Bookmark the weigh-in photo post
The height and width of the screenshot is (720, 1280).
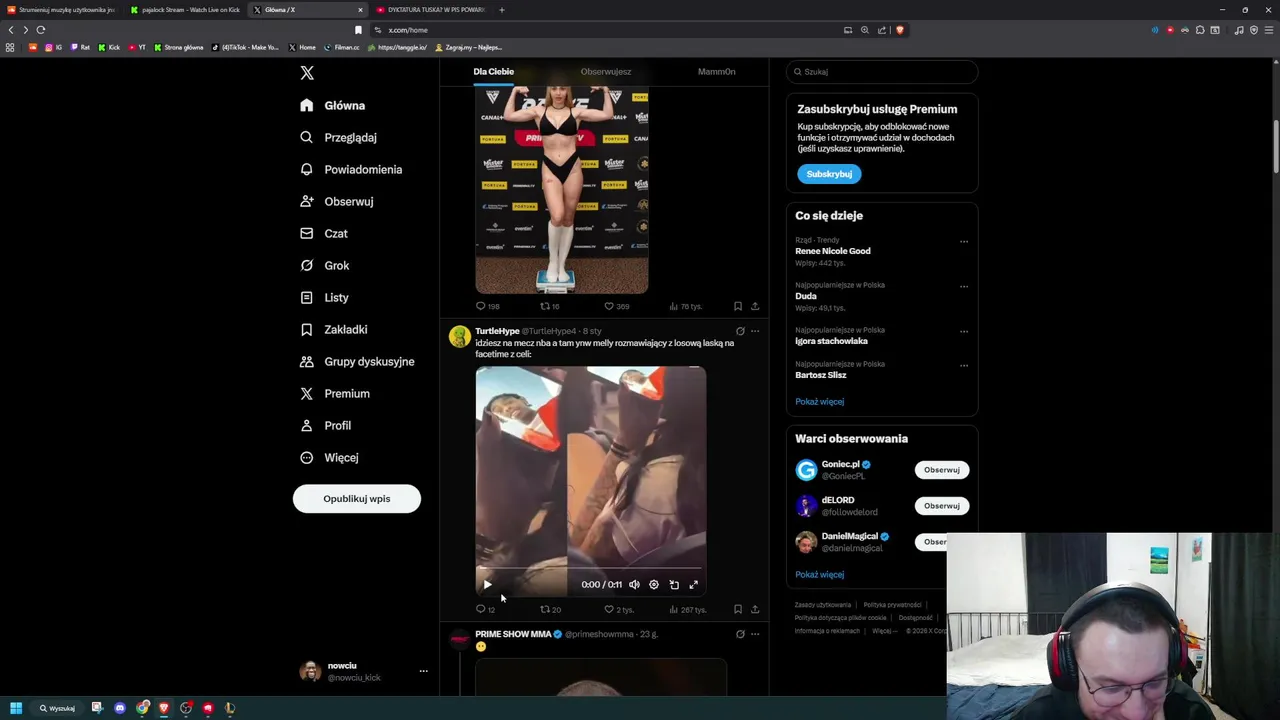pyautogui.click(x=738, y=306)
